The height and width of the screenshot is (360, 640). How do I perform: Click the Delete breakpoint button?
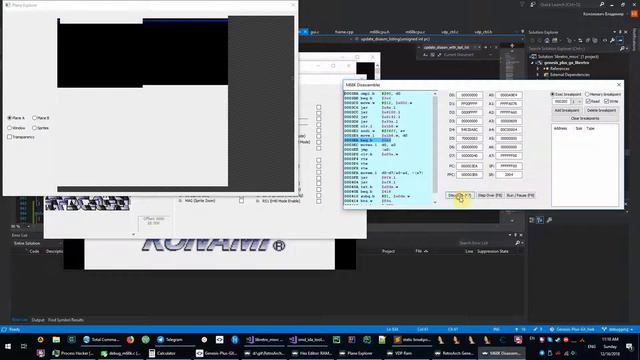(x=601, y=111)
